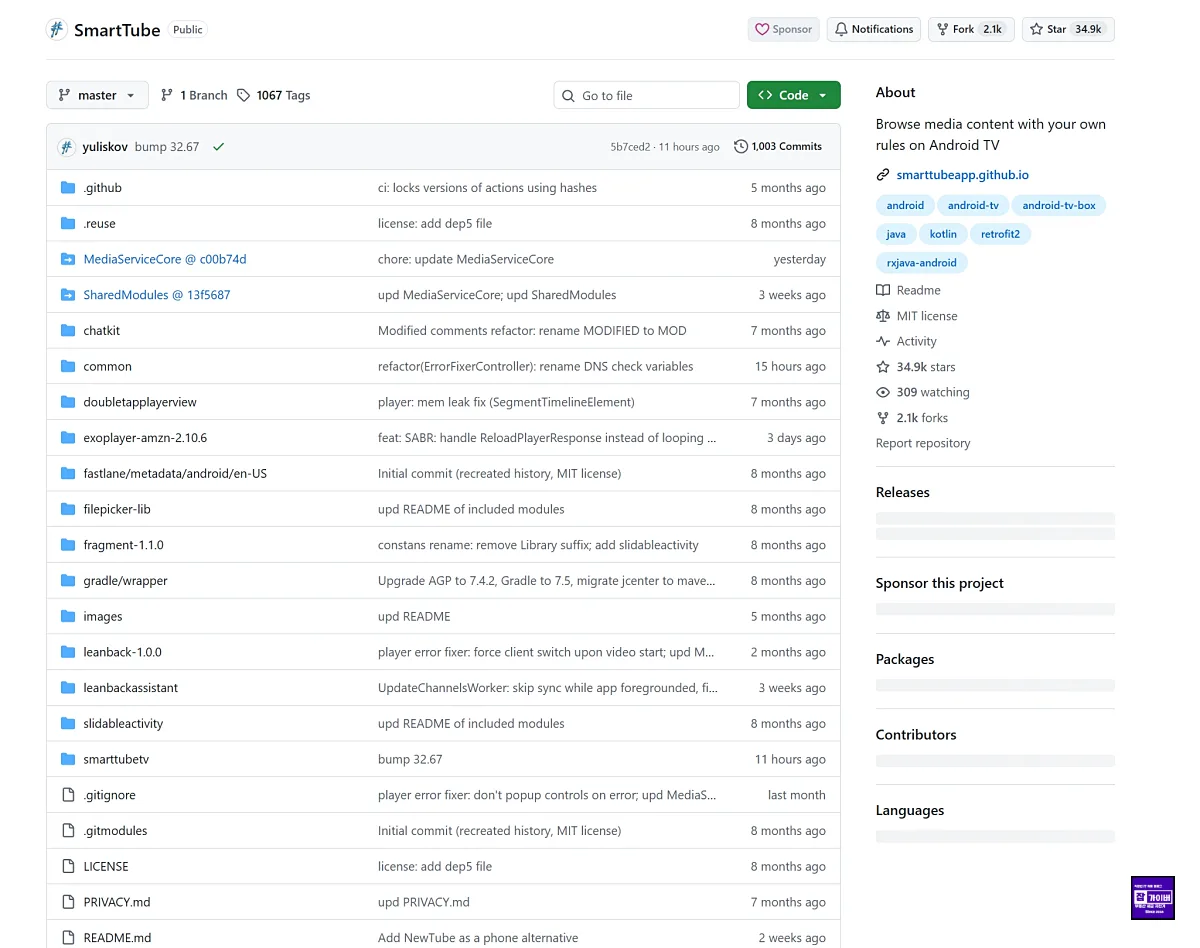Viewport: 1200px width, 948px height.
Task: Click the 5b7ced2 commit hash
Action: click(630, 147)
